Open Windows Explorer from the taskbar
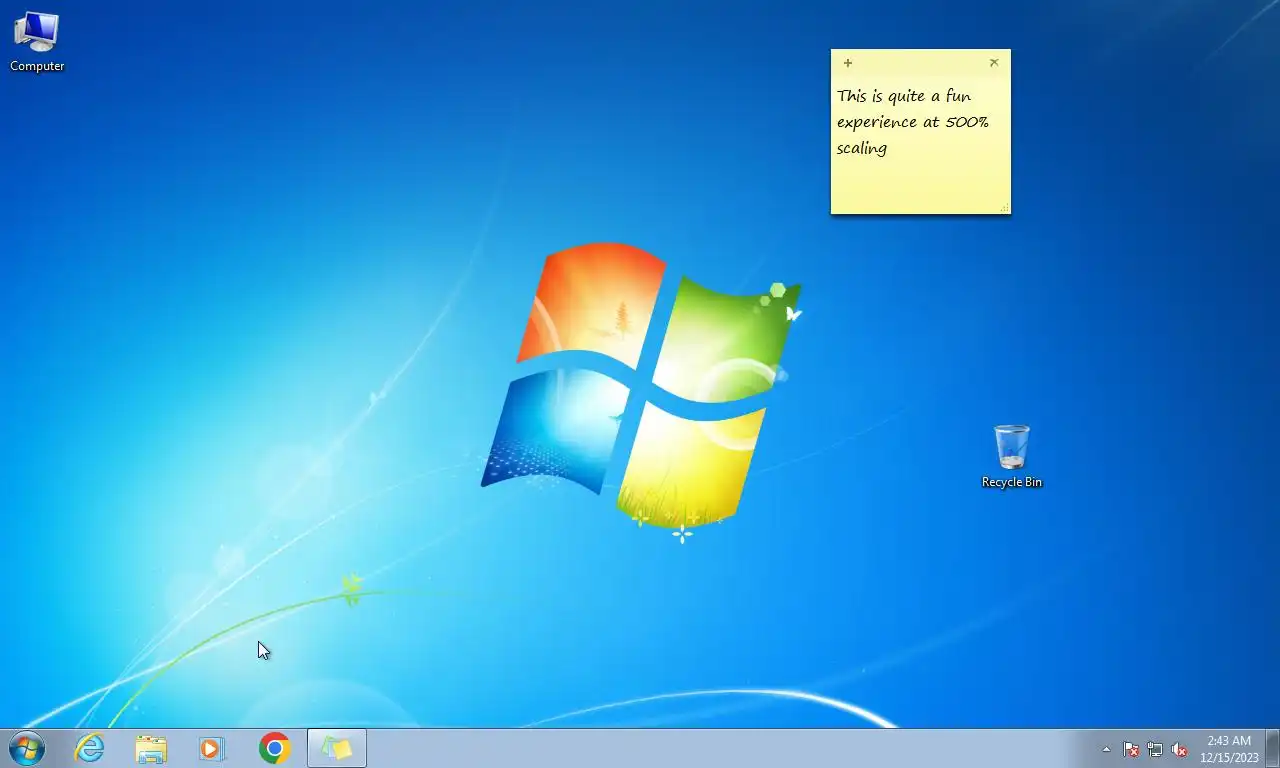Screen dimensions: 1280x768 pyautogui.click(x=151, y=748)
